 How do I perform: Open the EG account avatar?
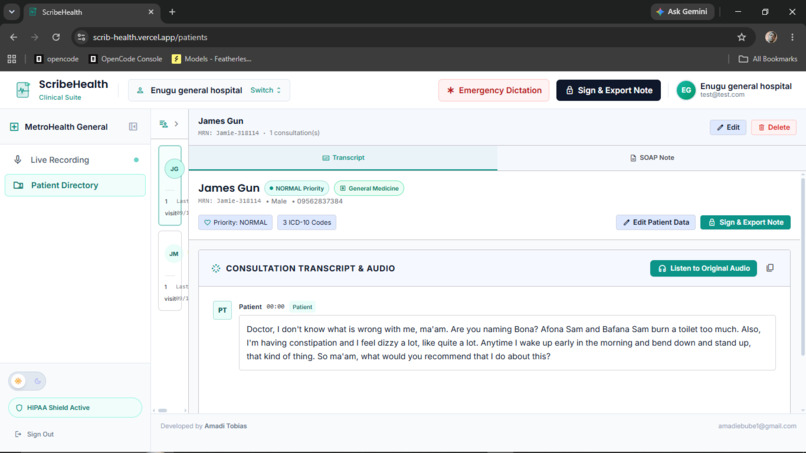coord(686,90)
